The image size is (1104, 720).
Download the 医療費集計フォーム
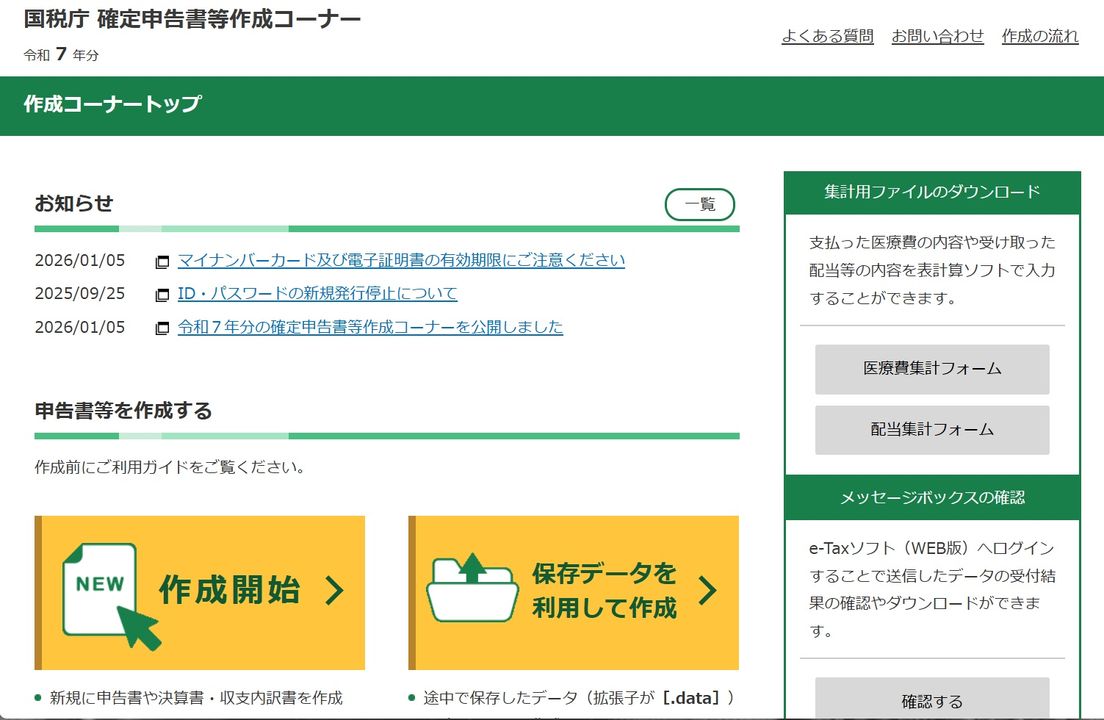[932, 369]
